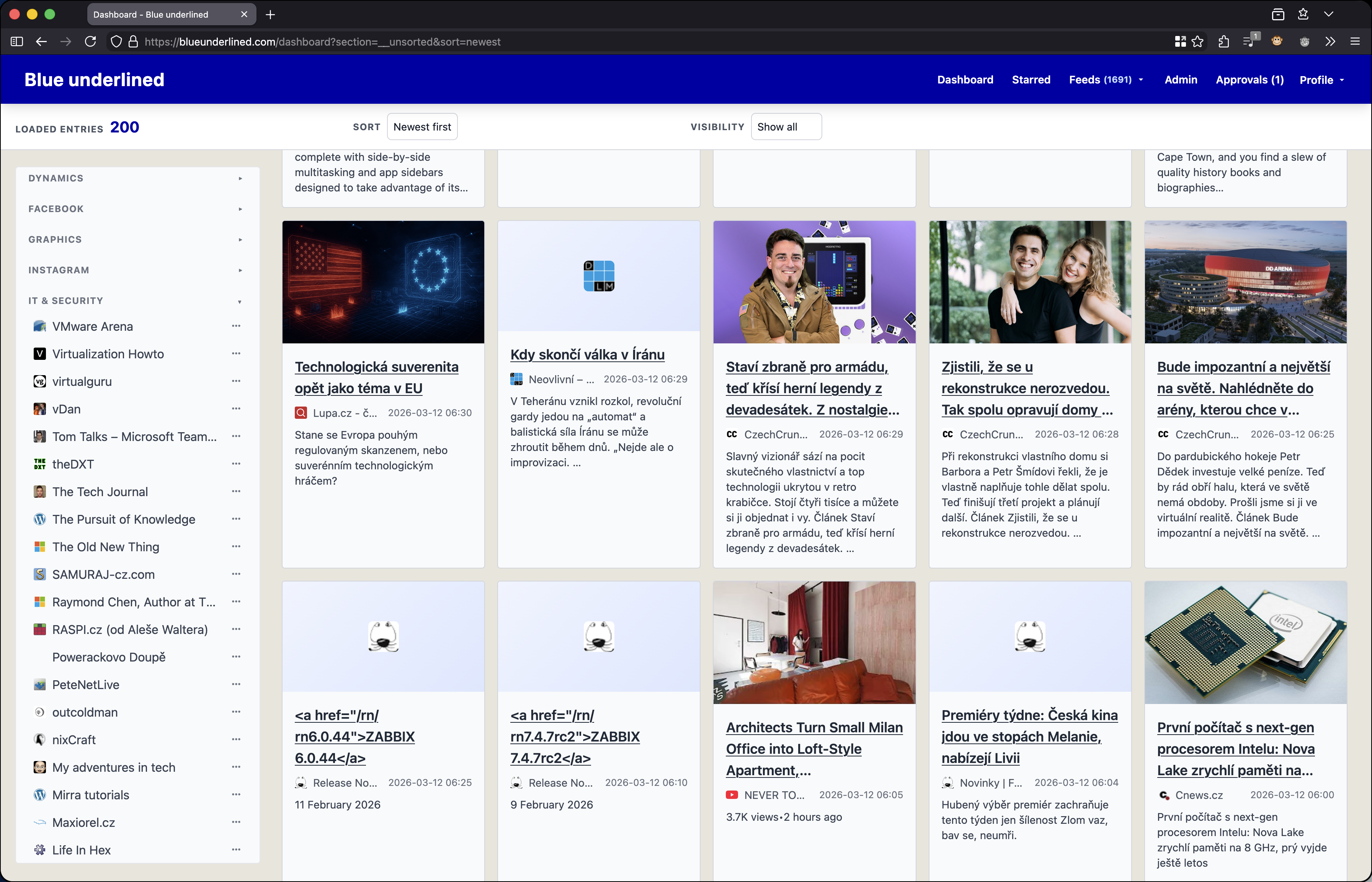The image size is (1372, 882).
Task: Open the Show all visibility dropdown
Action: (x=785, y=127)
